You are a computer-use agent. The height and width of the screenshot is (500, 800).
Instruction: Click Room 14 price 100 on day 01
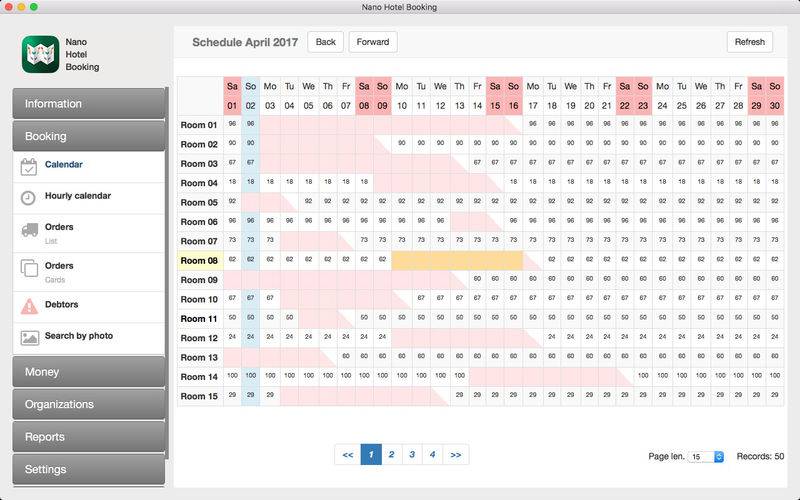coord(232,376)
